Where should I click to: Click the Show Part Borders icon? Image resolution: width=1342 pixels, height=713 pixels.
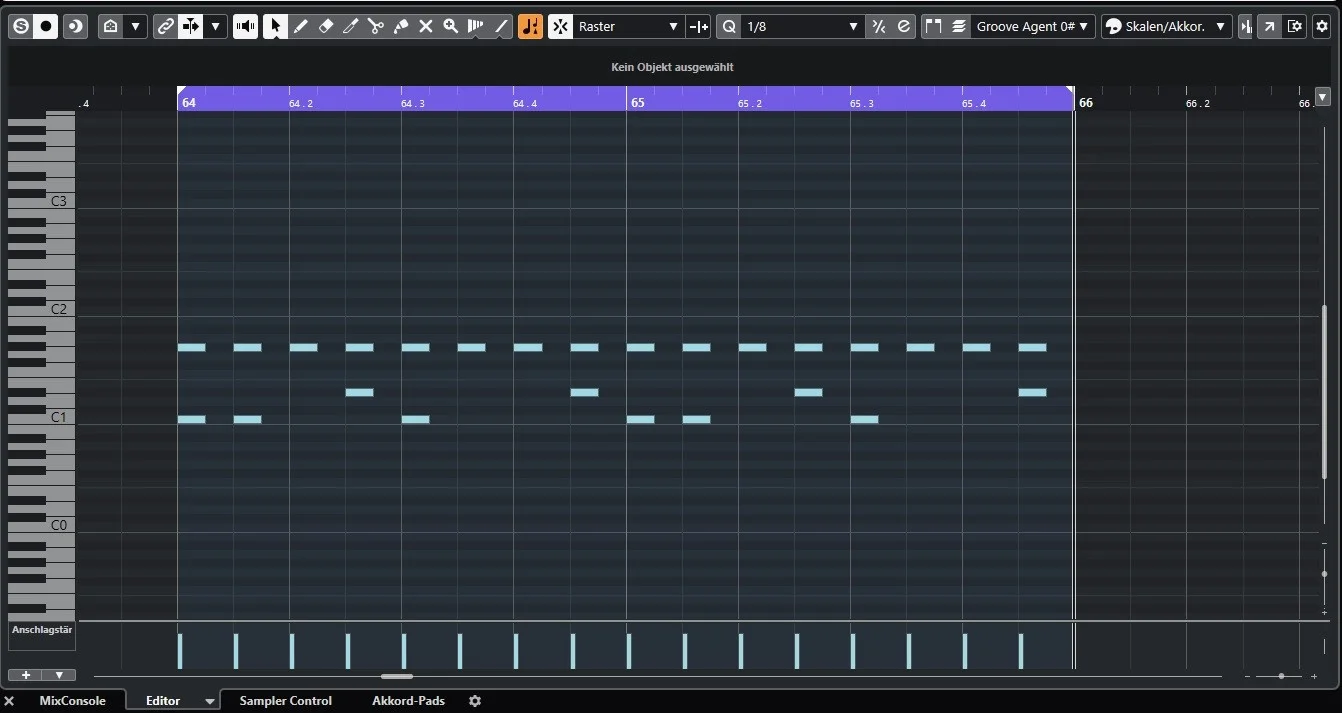pos(934,26)
